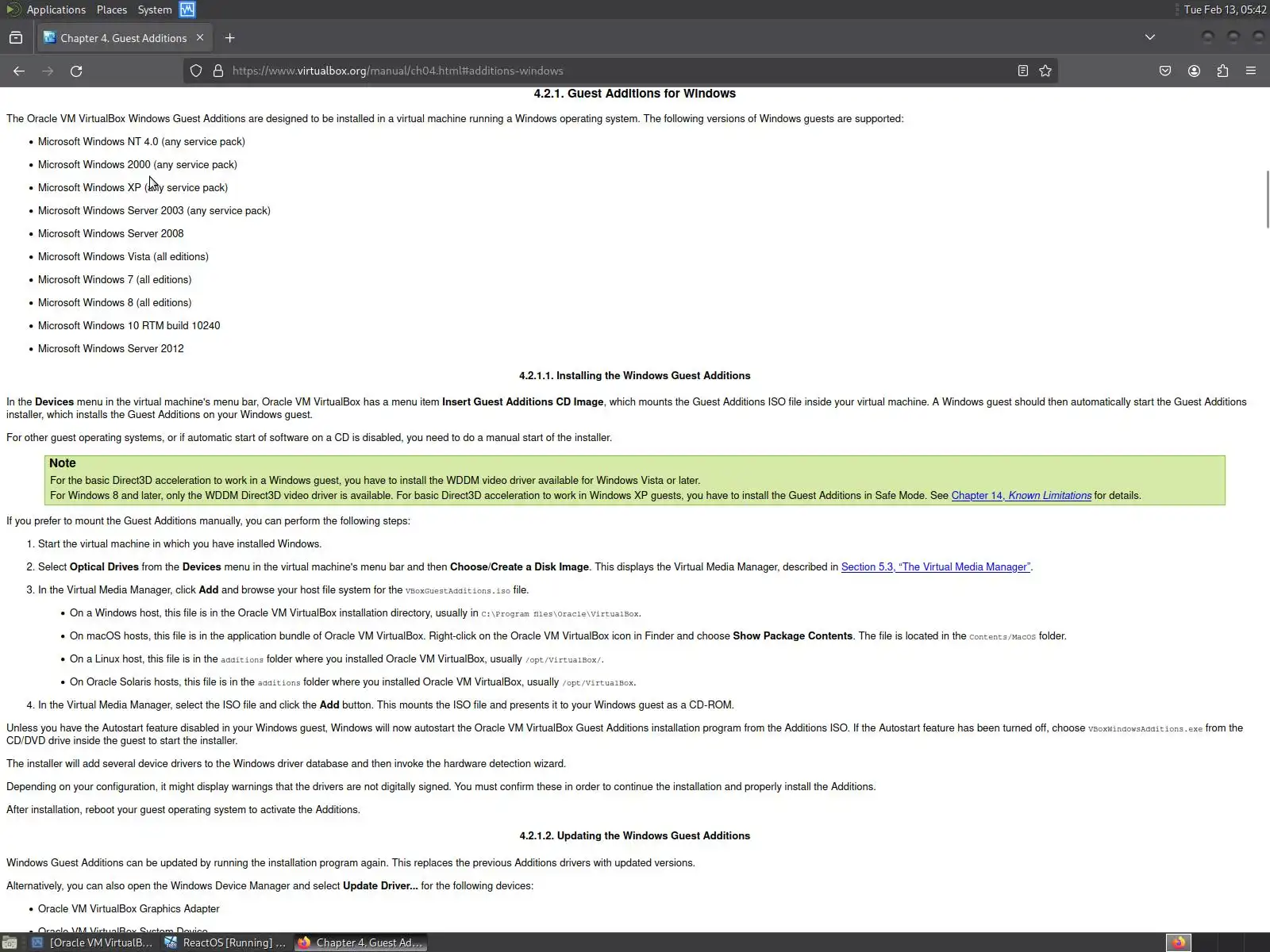Viewport: 1270px width, 952px height.
Task: Open Firefox View recent browsing icon
Action: pyautogui.click(x=16, y=38)
